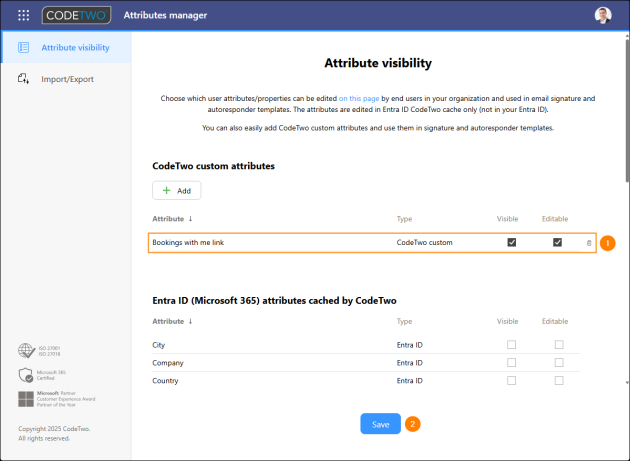Follow the 'on this page' link
The image size is (630, 461).
pyautogui.click(x=359, y=98)
